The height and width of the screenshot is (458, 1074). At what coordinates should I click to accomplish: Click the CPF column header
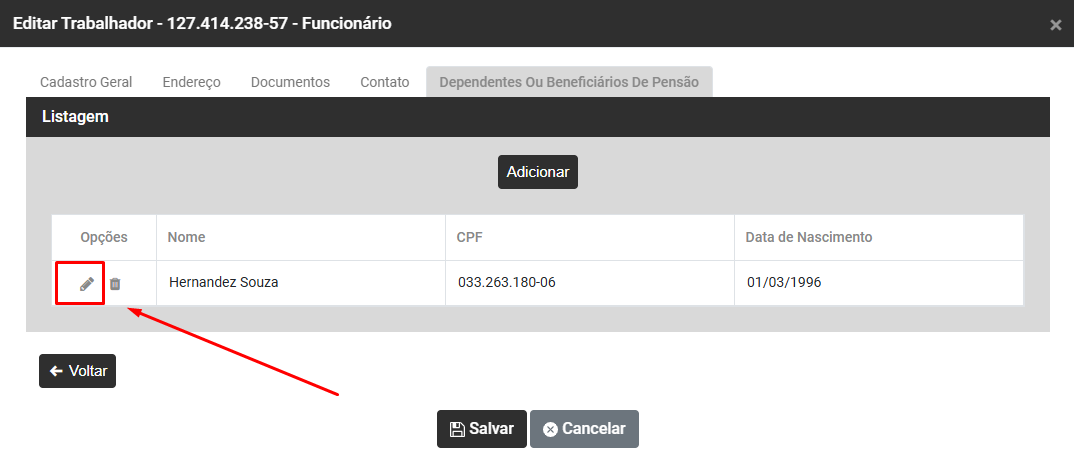(x=470, y=237)
